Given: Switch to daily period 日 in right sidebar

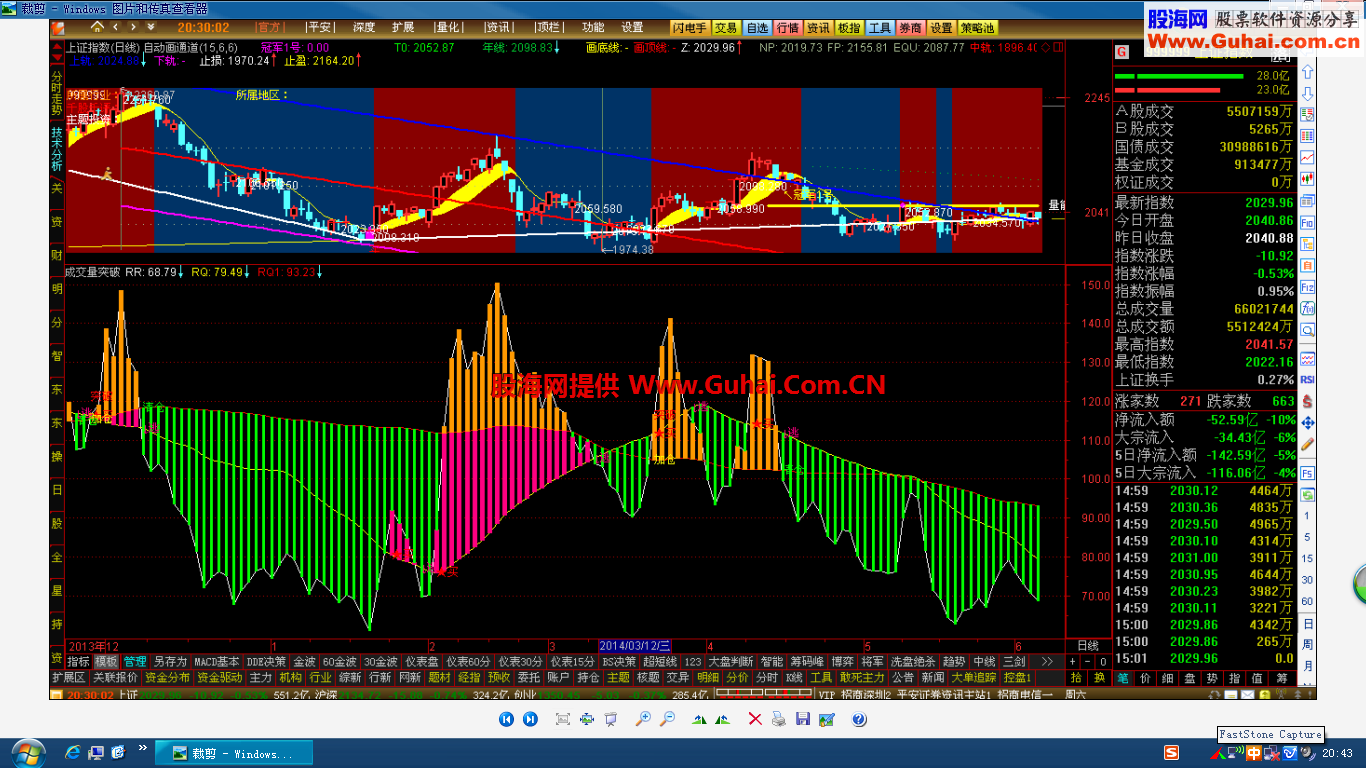Looking at the screenshot, I should [1307, 622].
